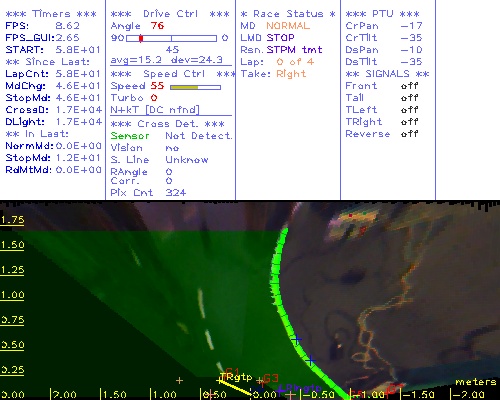This screenshot has width=500, height=400.
Task: Click the lower blue cross on green curve
Action: (x=310, y=360)
